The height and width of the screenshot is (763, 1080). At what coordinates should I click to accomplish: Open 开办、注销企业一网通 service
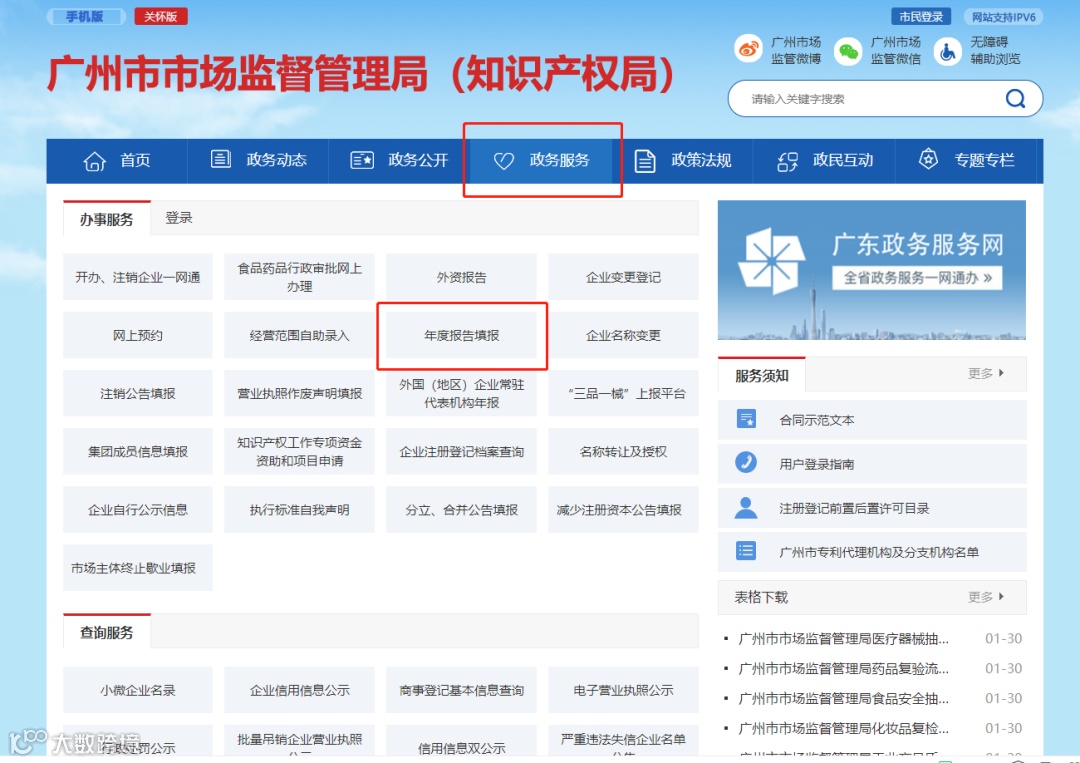(x=138, y=278)
